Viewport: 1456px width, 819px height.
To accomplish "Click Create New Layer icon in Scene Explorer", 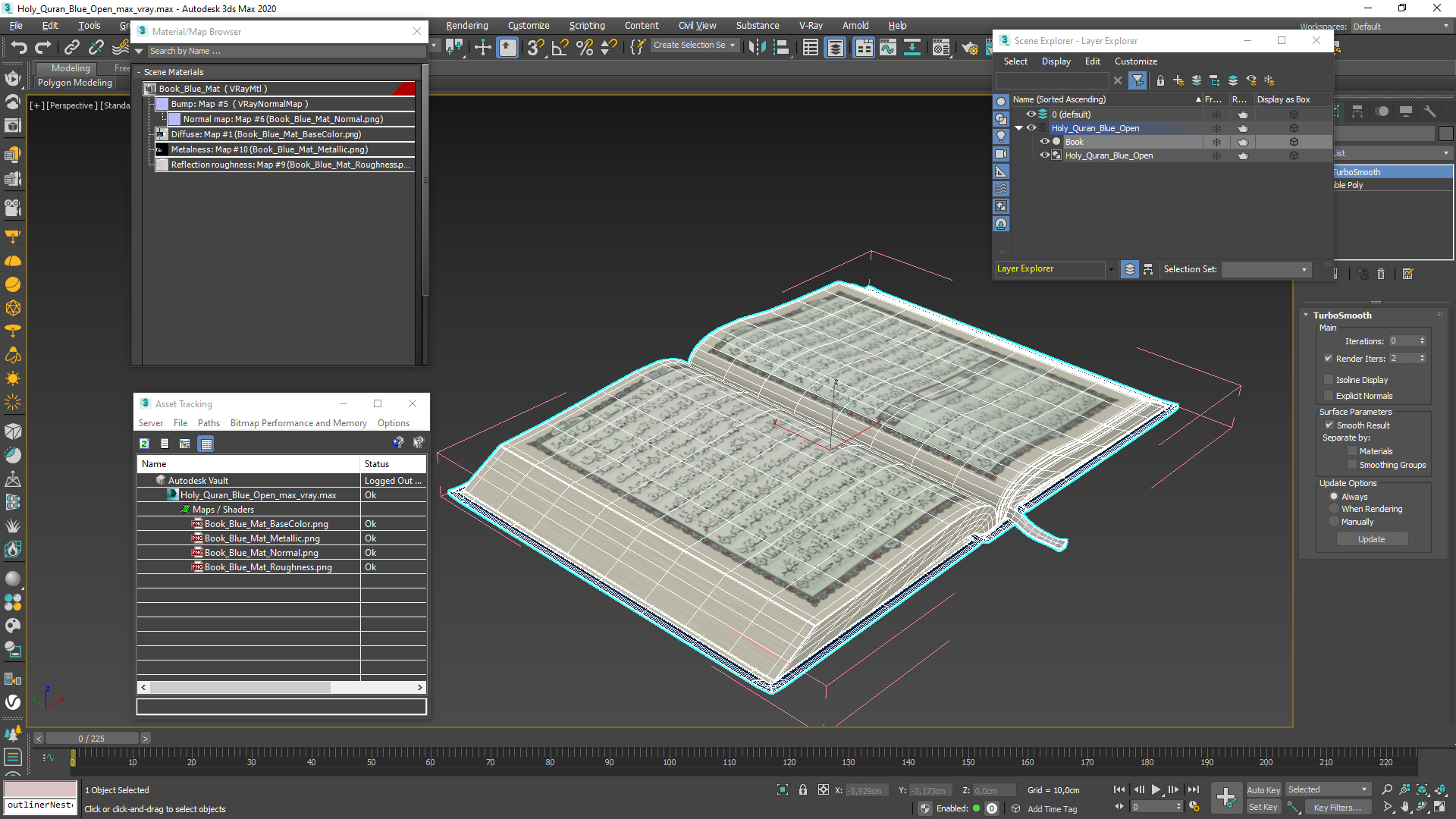I will (x=1178, y=80).
